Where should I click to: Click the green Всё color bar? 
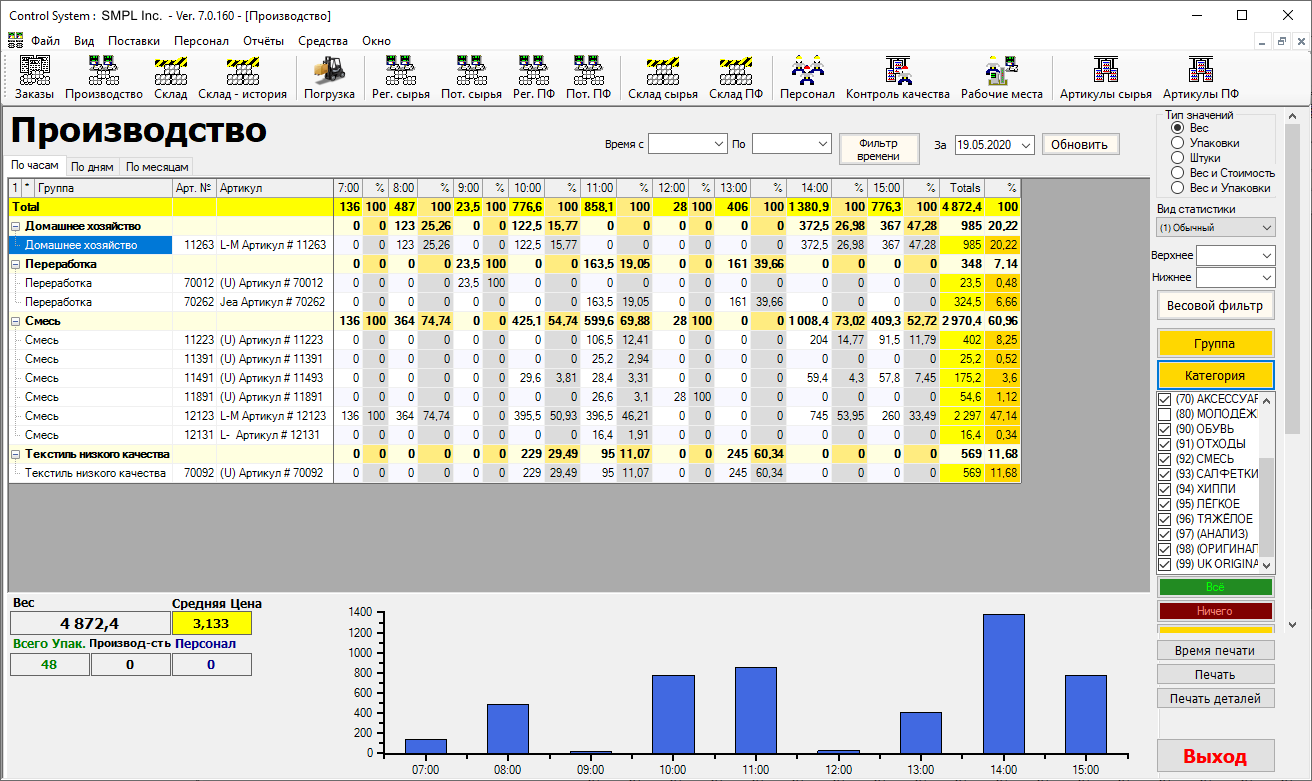pos(1214,588)
